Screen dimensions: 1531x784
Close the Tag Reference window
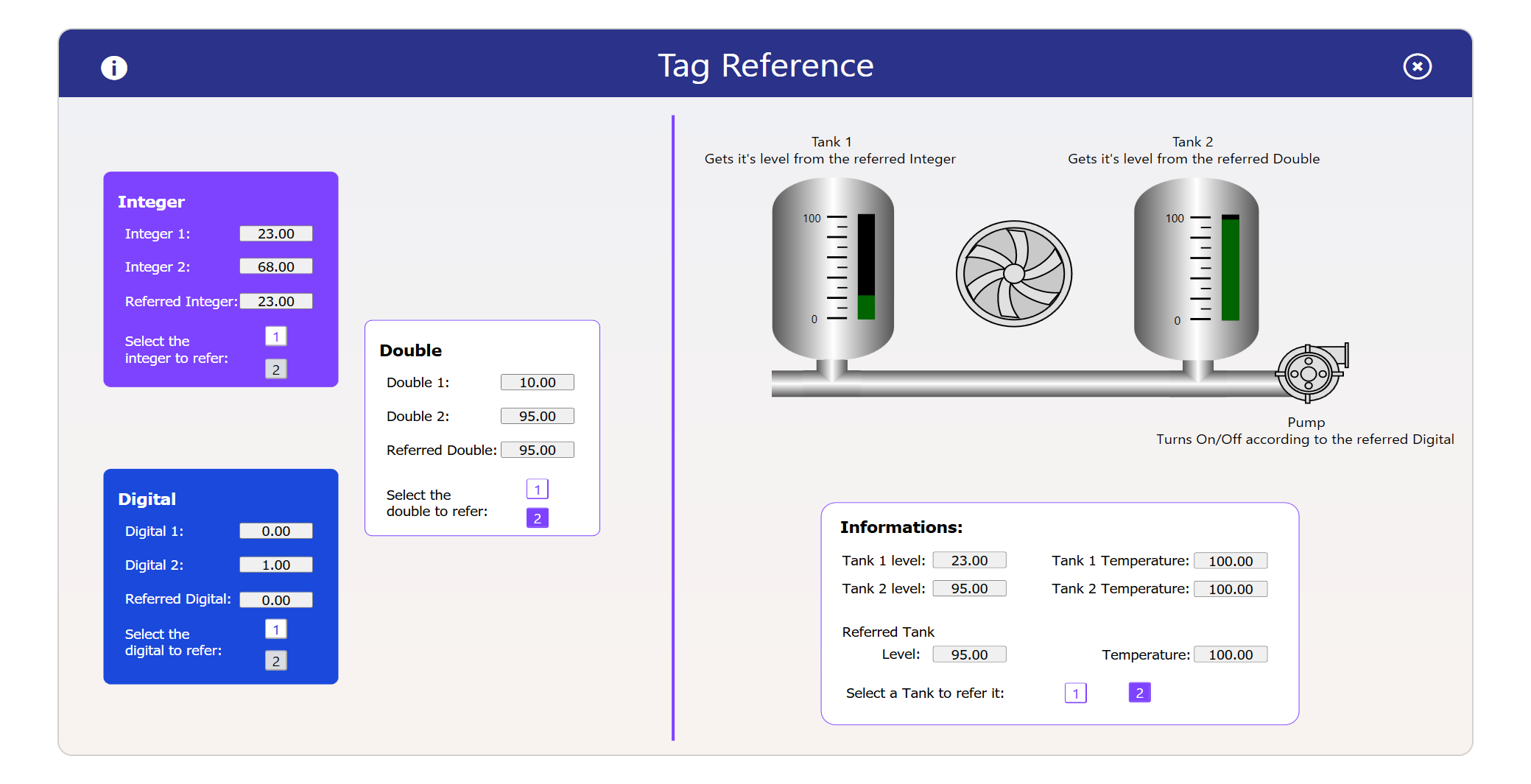(1417, 66)
